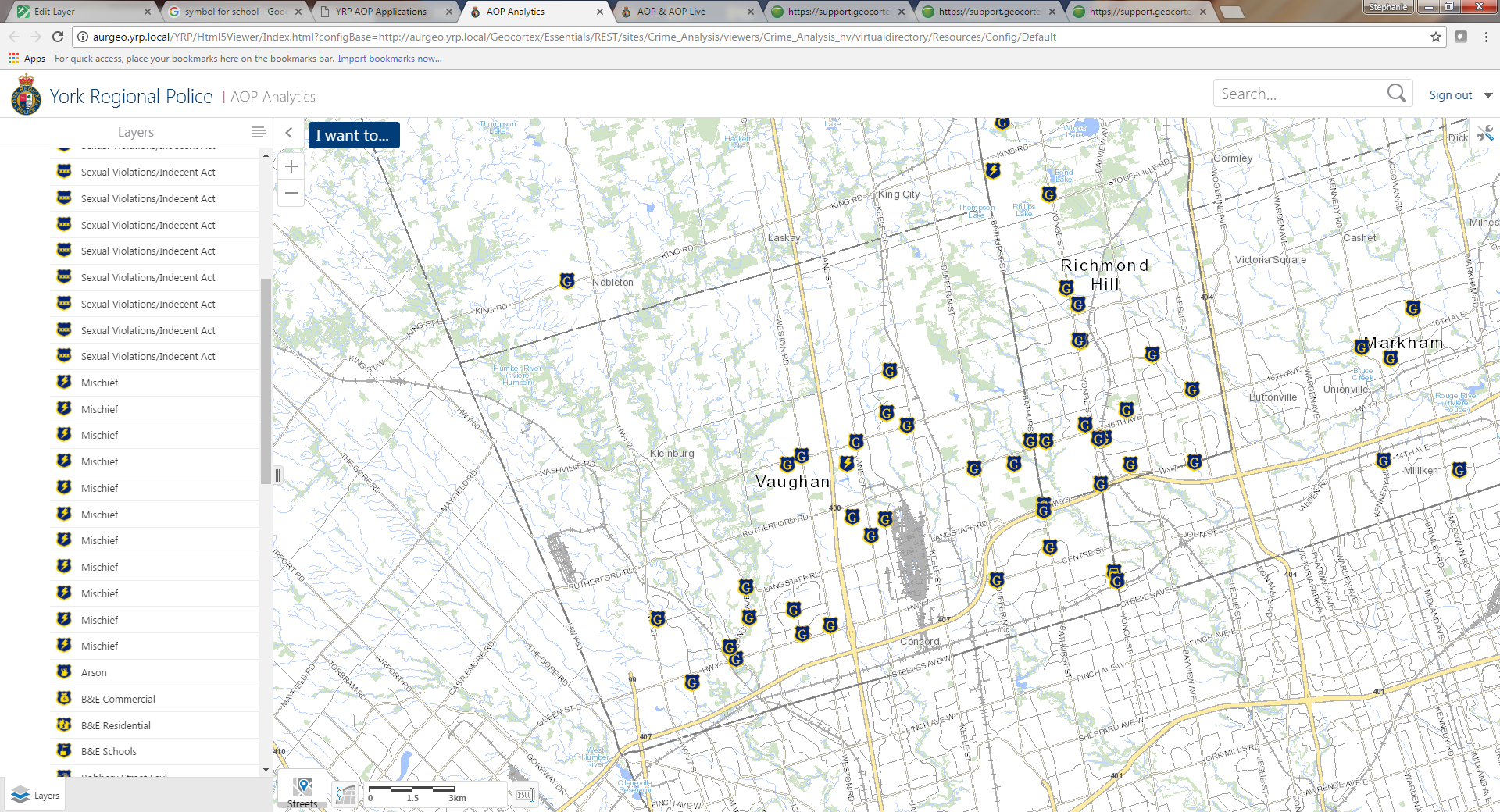1500x812 pixels.
Task: Click the Arson layer symbol icon
Action: (x=65, y=671)
